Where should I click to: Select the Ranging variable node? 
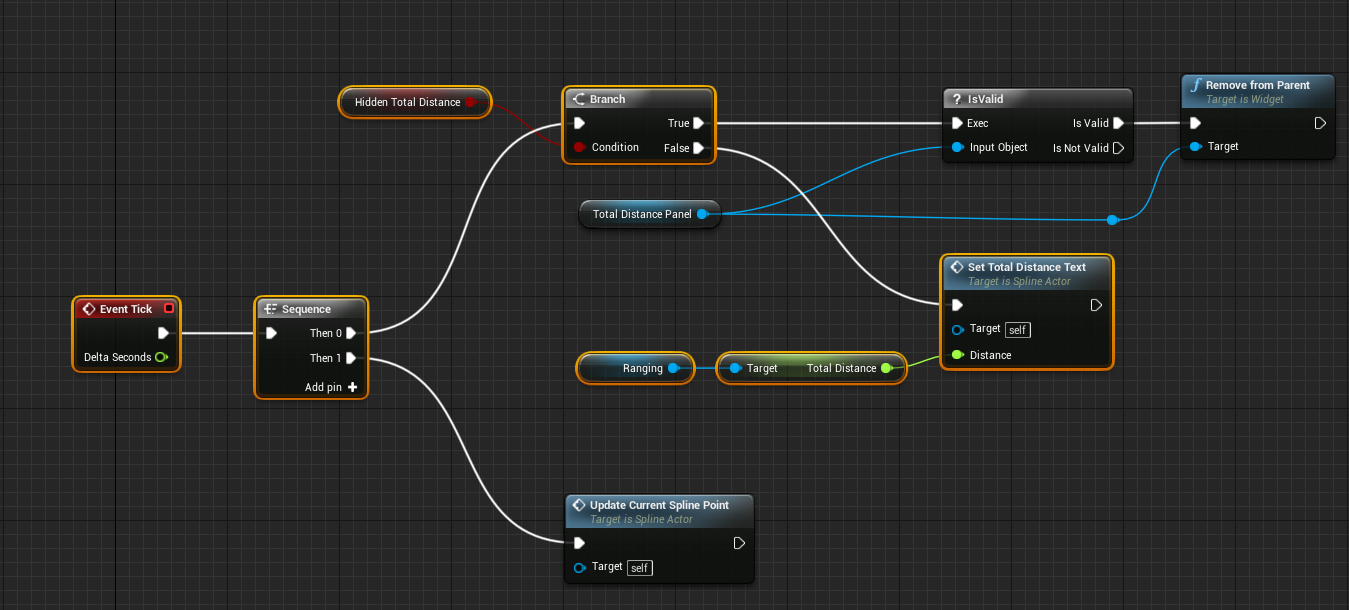tap(635, 368)
